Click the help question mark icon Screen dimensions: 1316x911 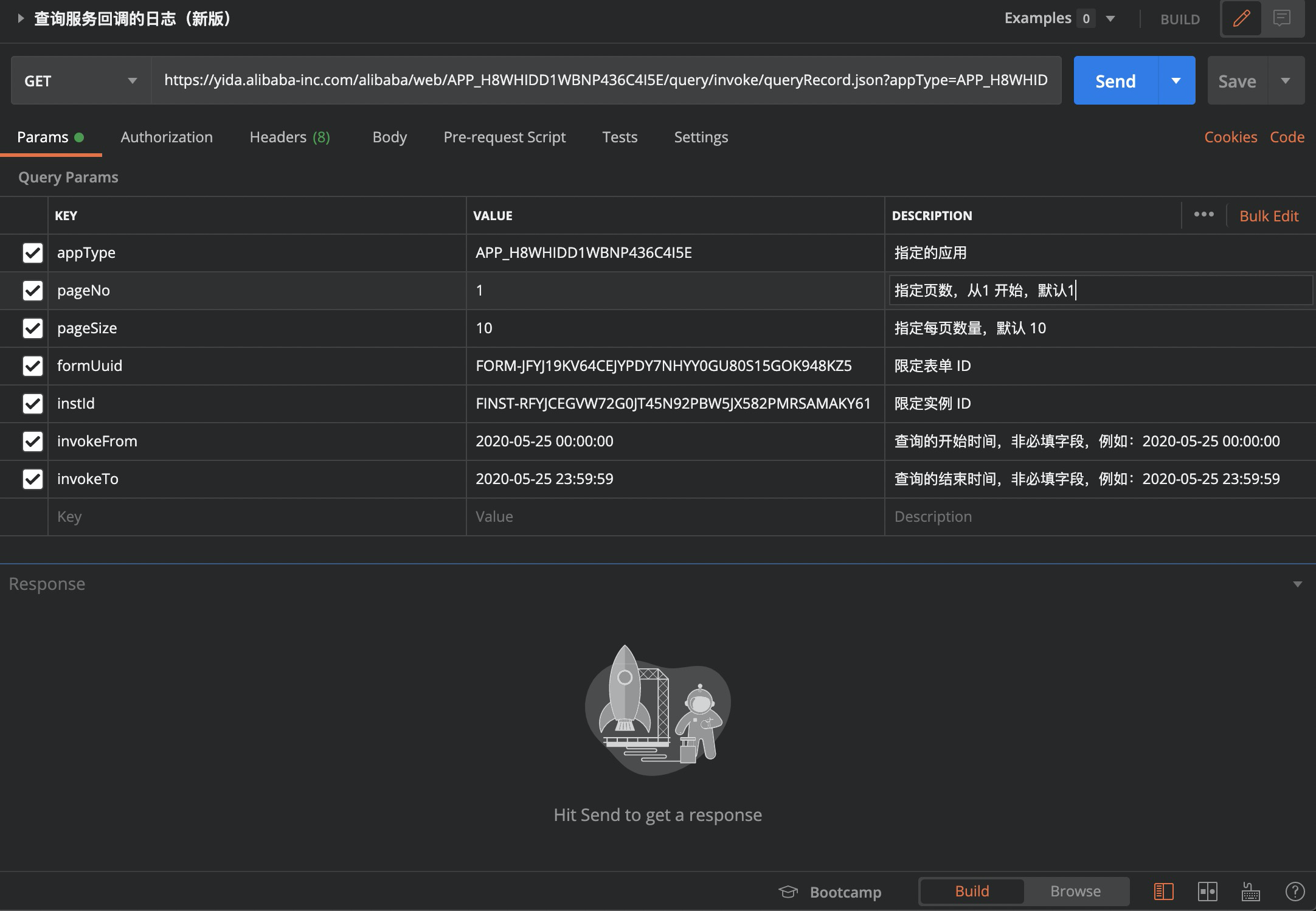pyautogui.click(x=1295, y=892)
